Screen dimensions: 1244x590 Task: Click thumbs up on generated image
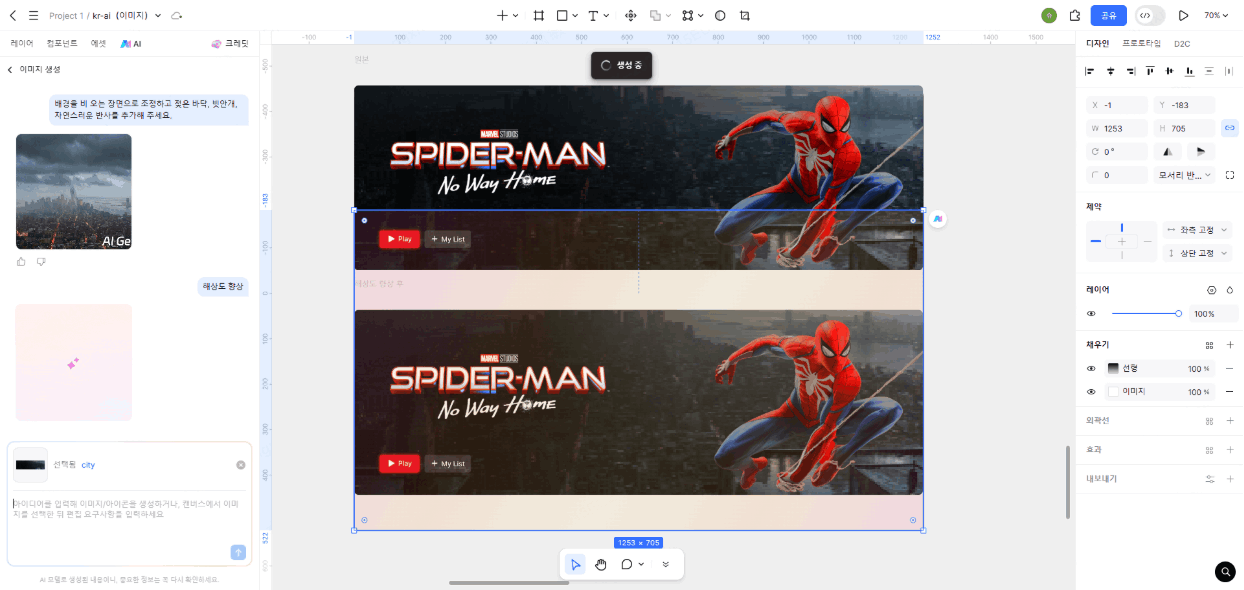pyautogui.click(x=22, y=261)
